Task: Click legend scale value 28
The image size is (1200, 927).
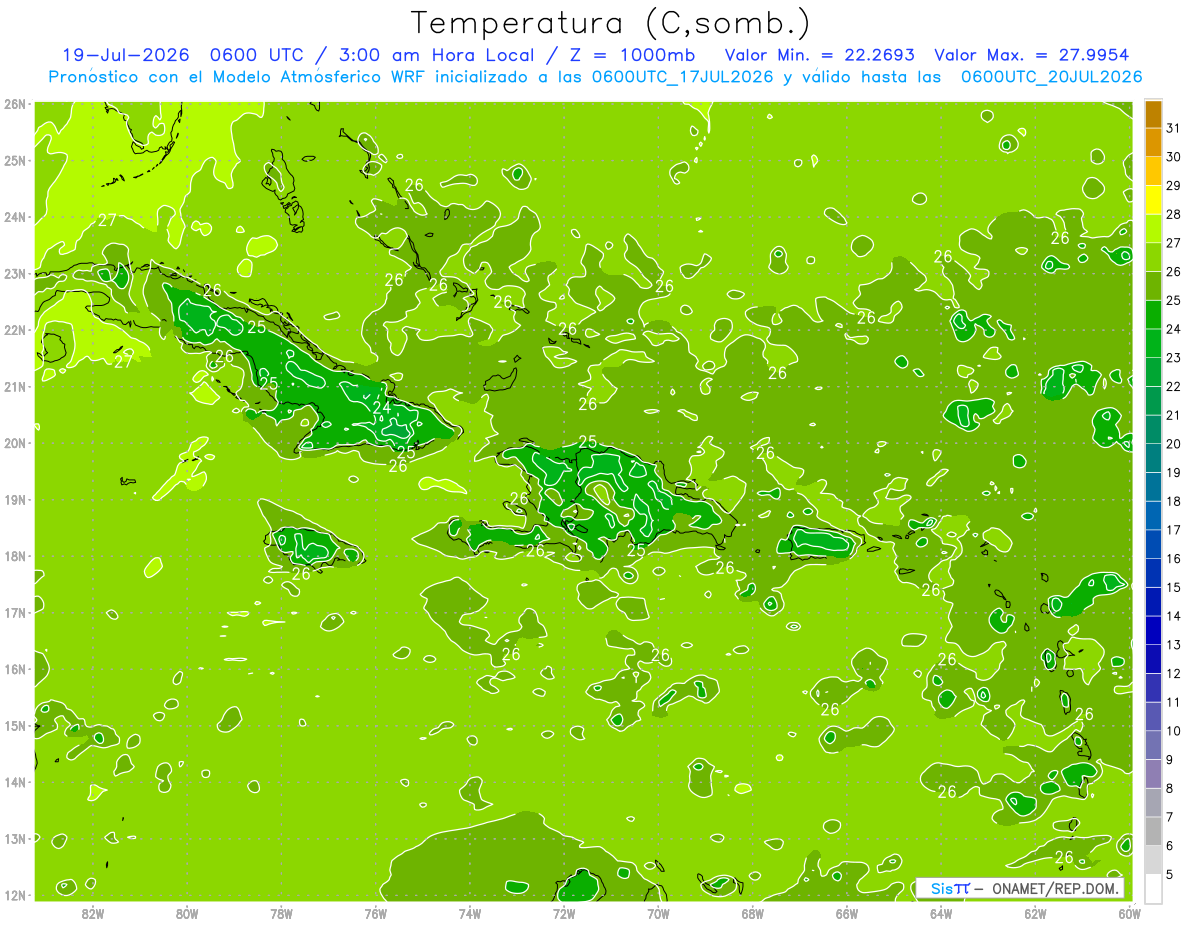Action: point(1174,214)
